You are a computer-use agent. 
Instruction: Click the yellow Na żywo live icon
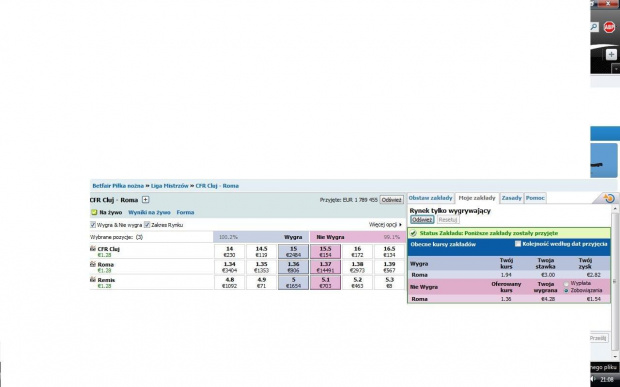click(x=94, y=212)
